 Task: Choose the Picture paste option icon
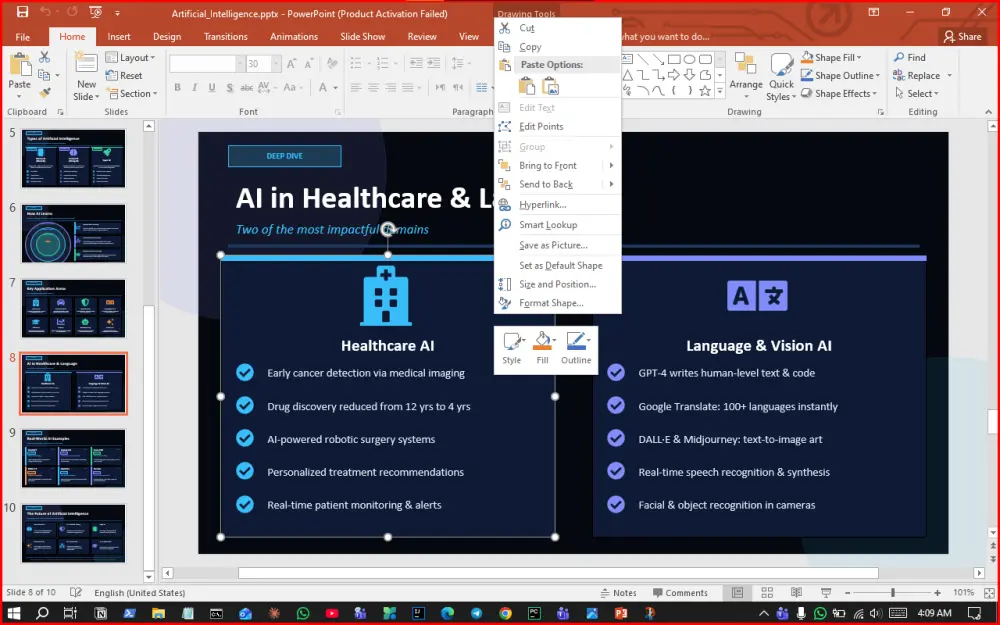tap(550, 86)
